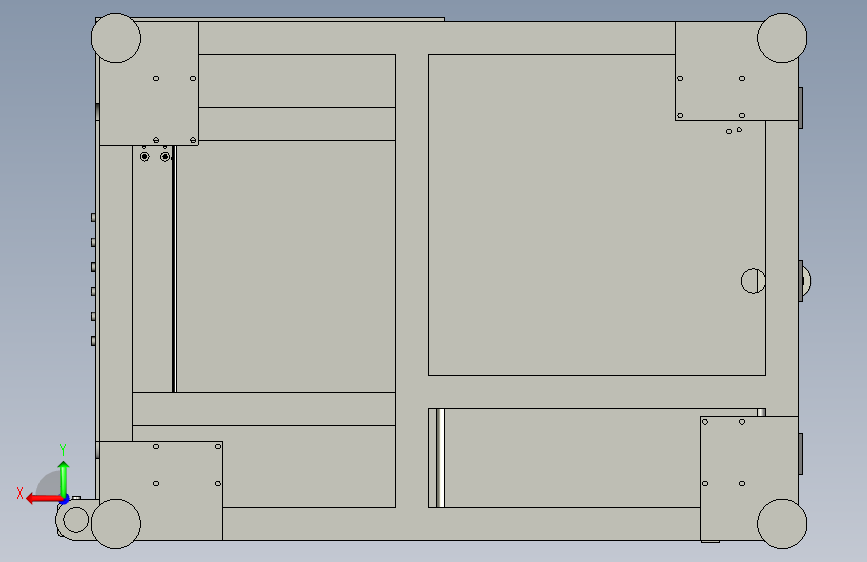Select the large round foot at bottom-left corner
867x562 pixels.
pyautogui.click(x=116, y=524)
